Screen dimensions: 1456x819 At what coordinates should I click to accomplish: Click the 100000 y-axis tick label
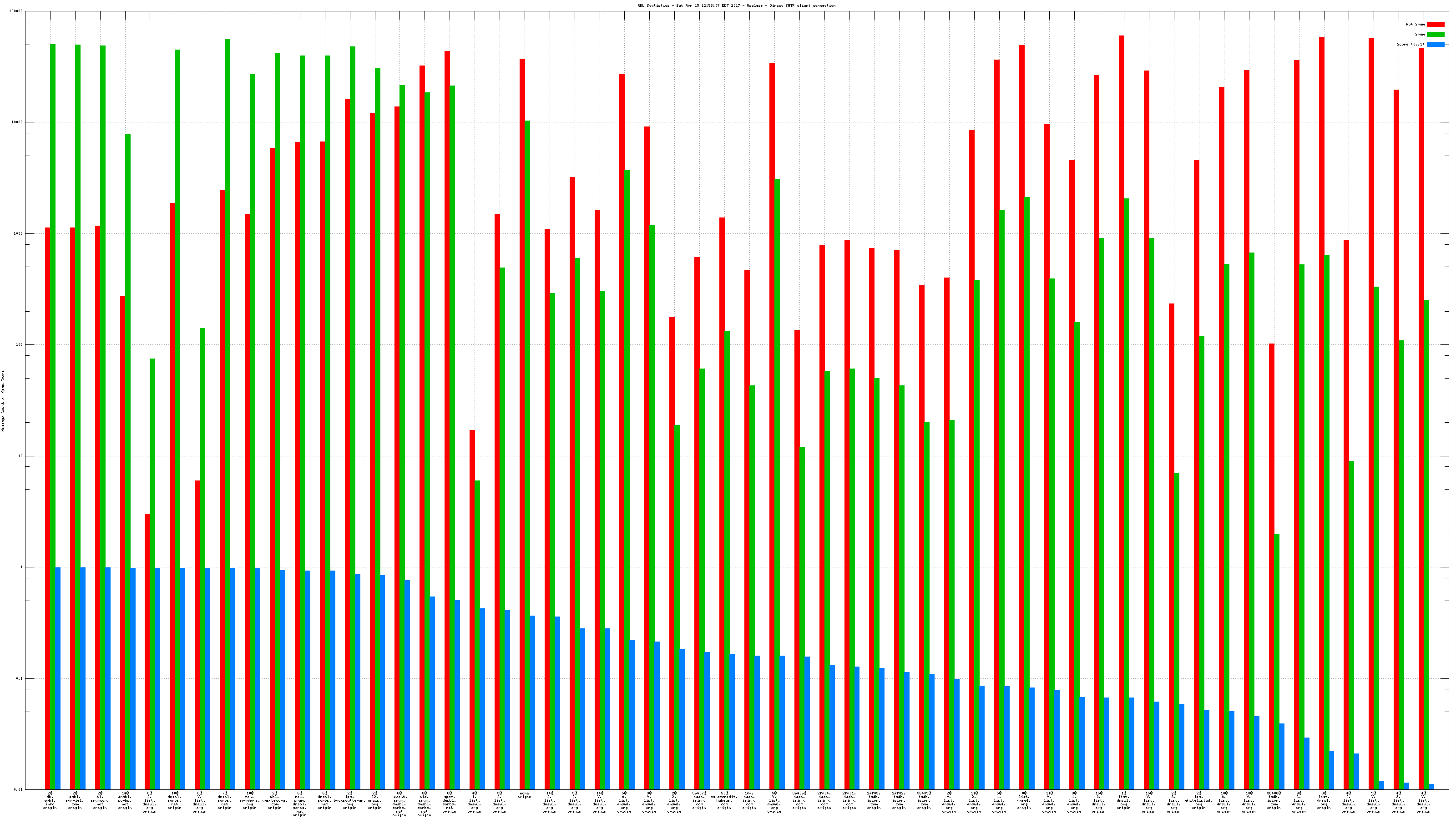click(x=17, y=11)
